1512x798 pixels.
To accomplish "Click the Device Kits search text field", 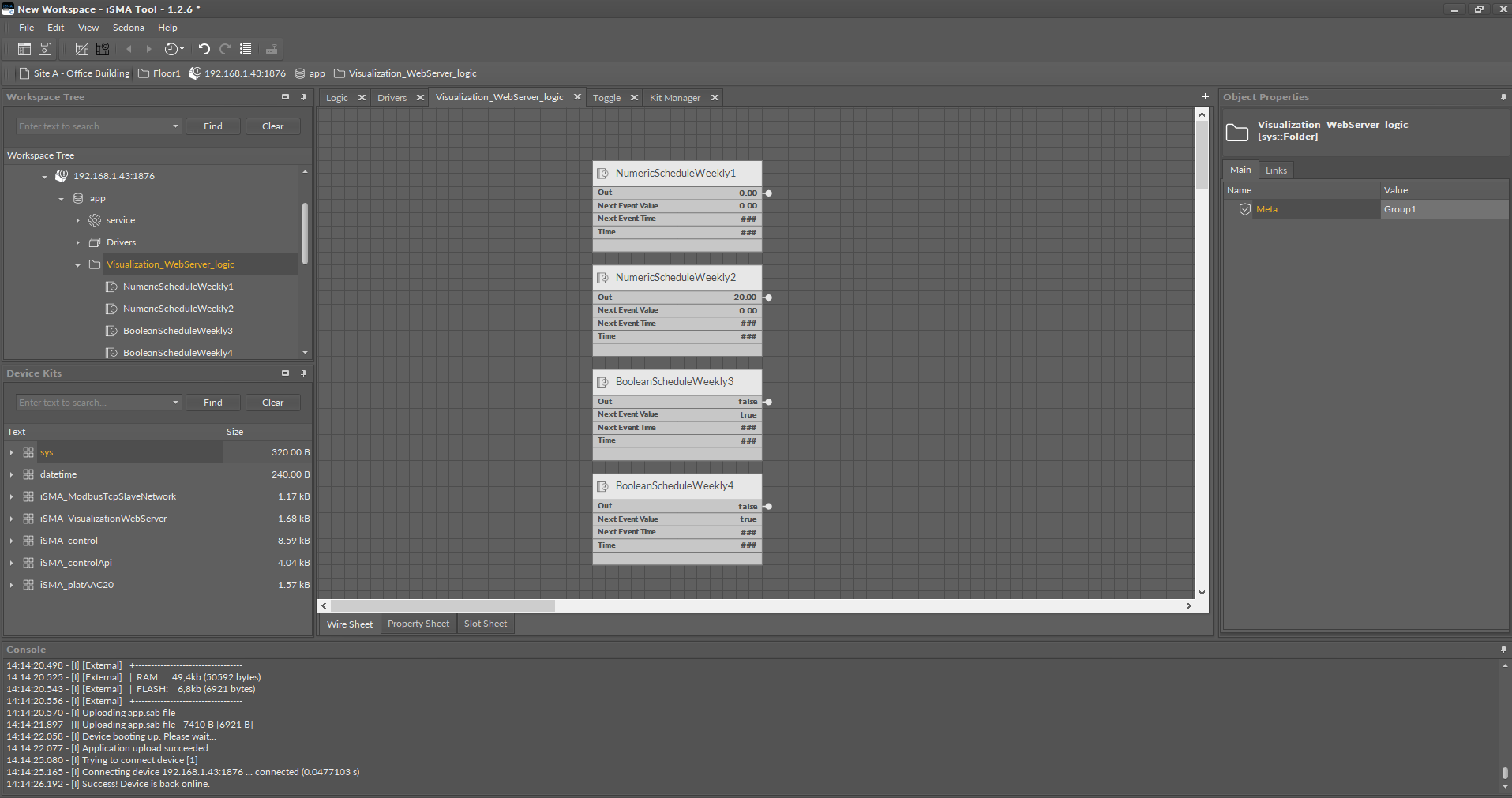I will pyautogui.click(x=93, y=403).
